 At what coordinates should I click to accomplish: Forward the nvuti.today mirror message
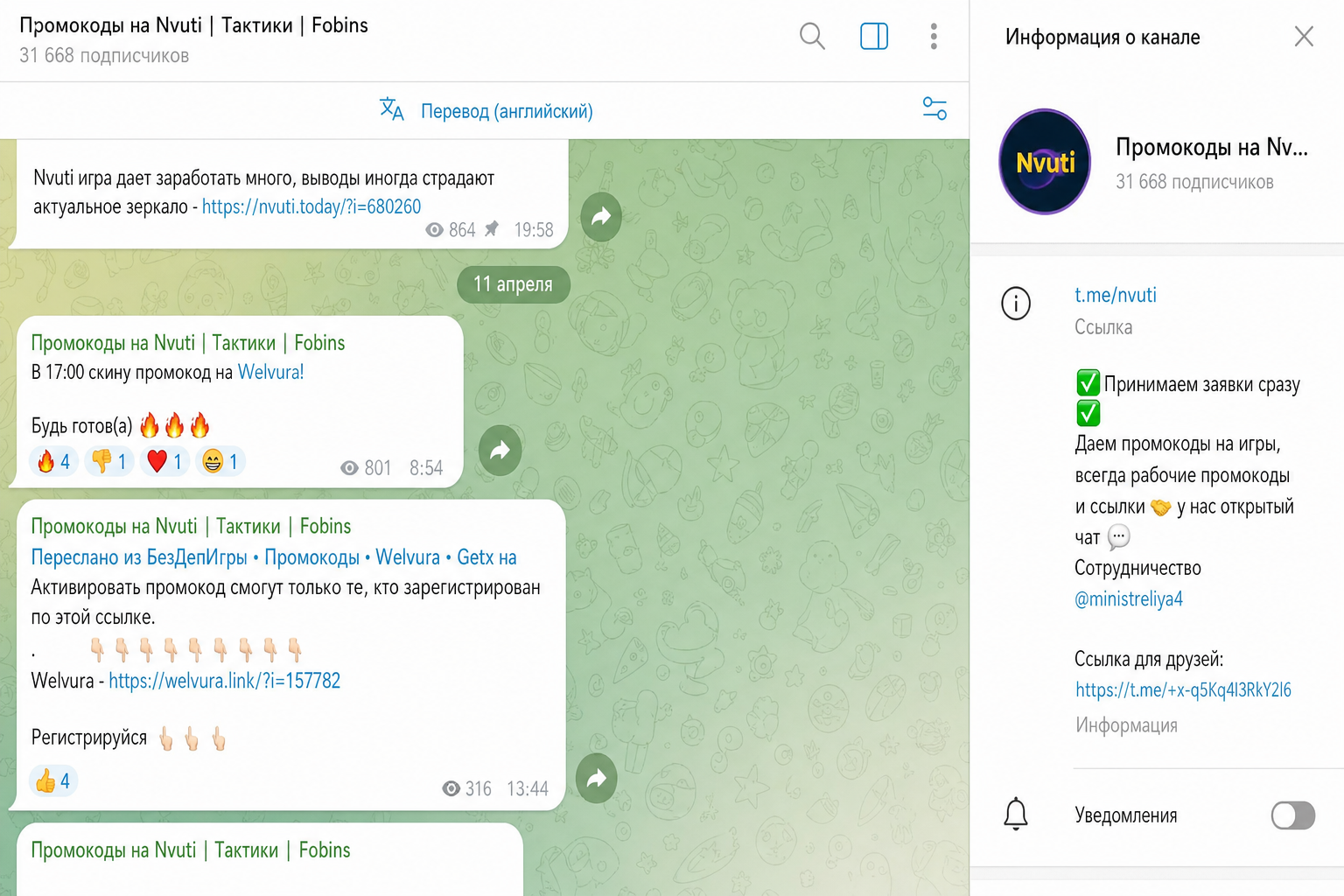click(600, 216)
